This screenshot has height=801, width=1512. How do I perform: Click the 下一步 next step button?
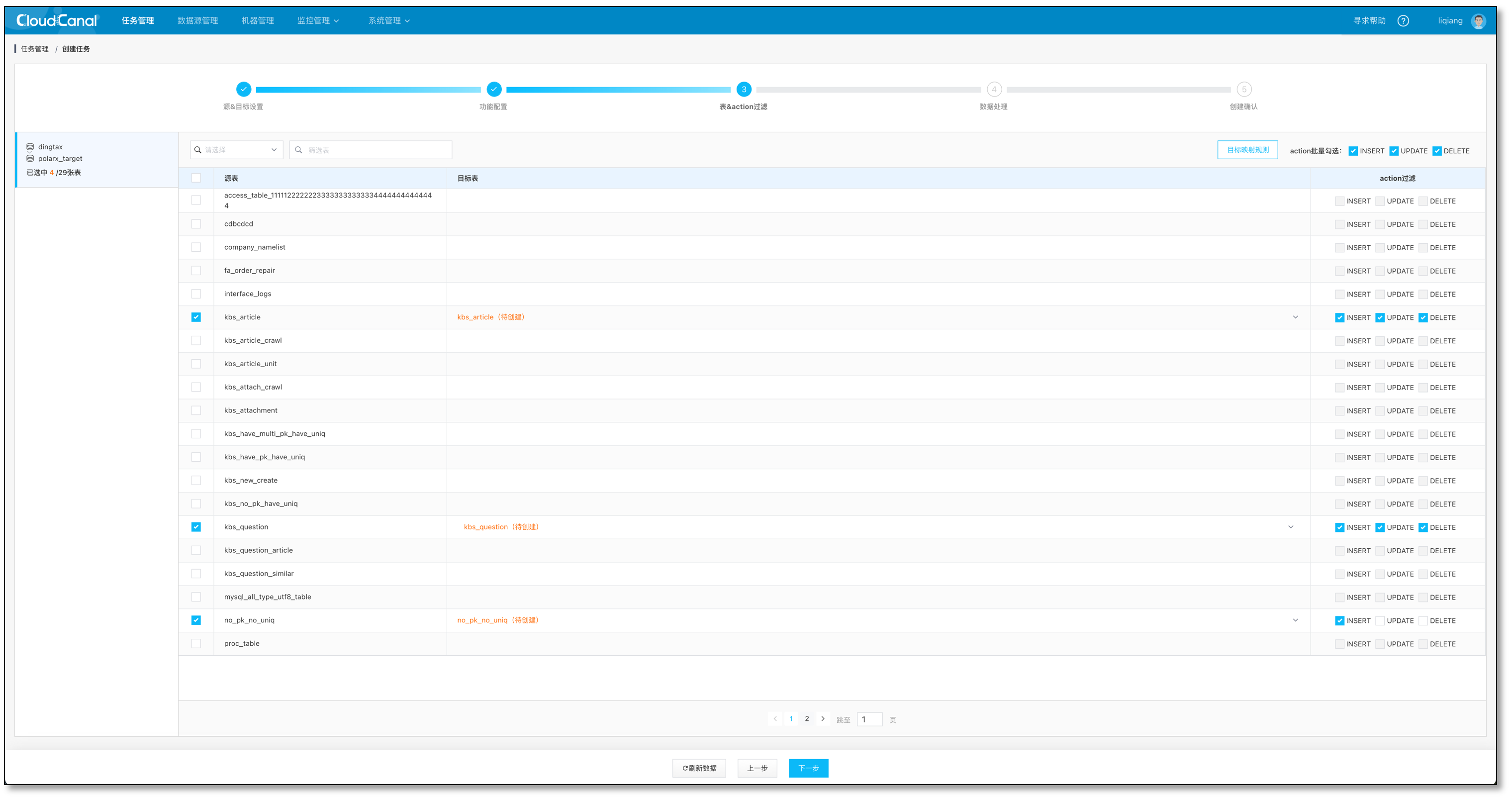[808, 768]
